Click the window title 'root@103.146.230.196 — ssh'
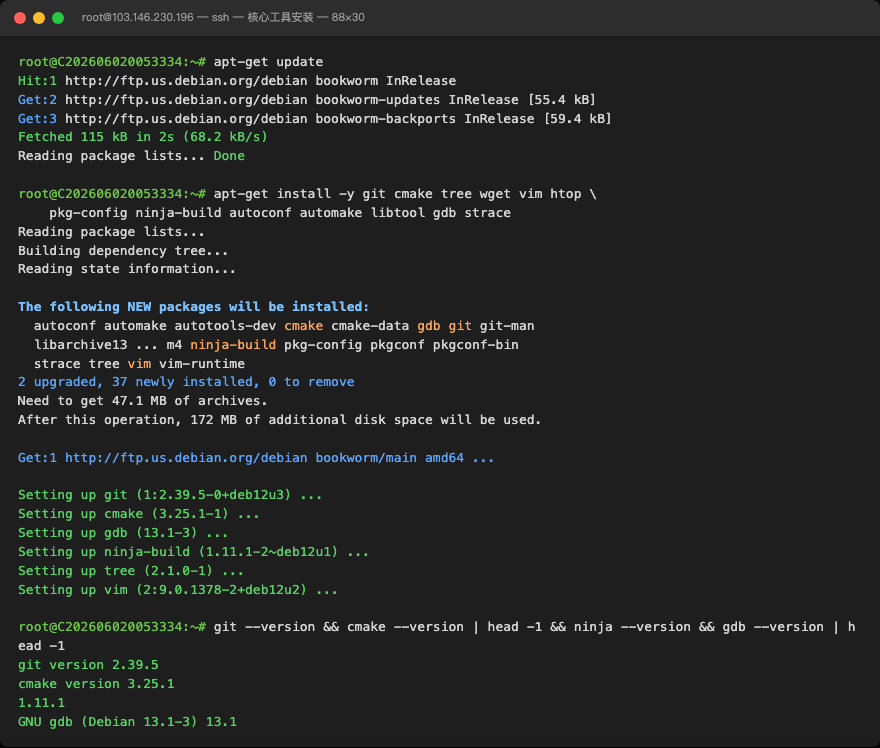This screenshot has width=880, height=748. 155,17
